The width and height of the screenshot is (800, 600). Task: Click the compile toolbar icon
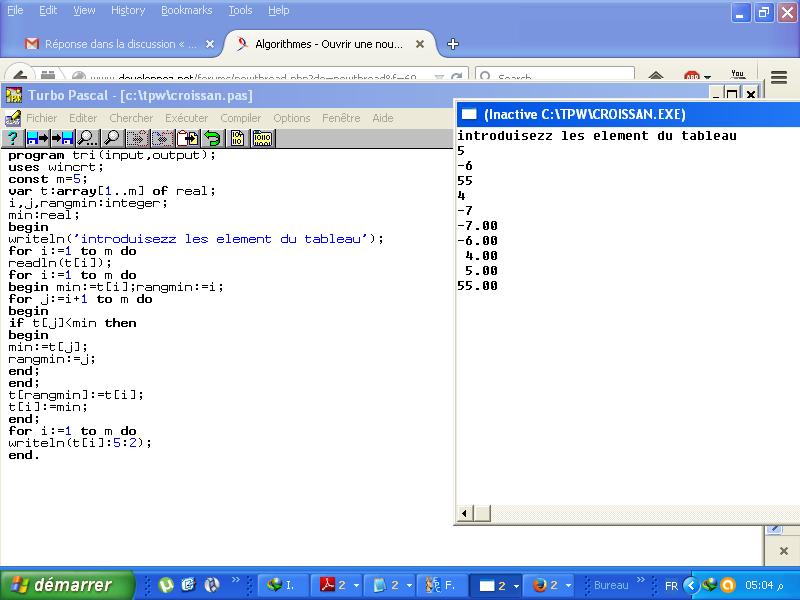pyautogui.click(x=237, y=138)
